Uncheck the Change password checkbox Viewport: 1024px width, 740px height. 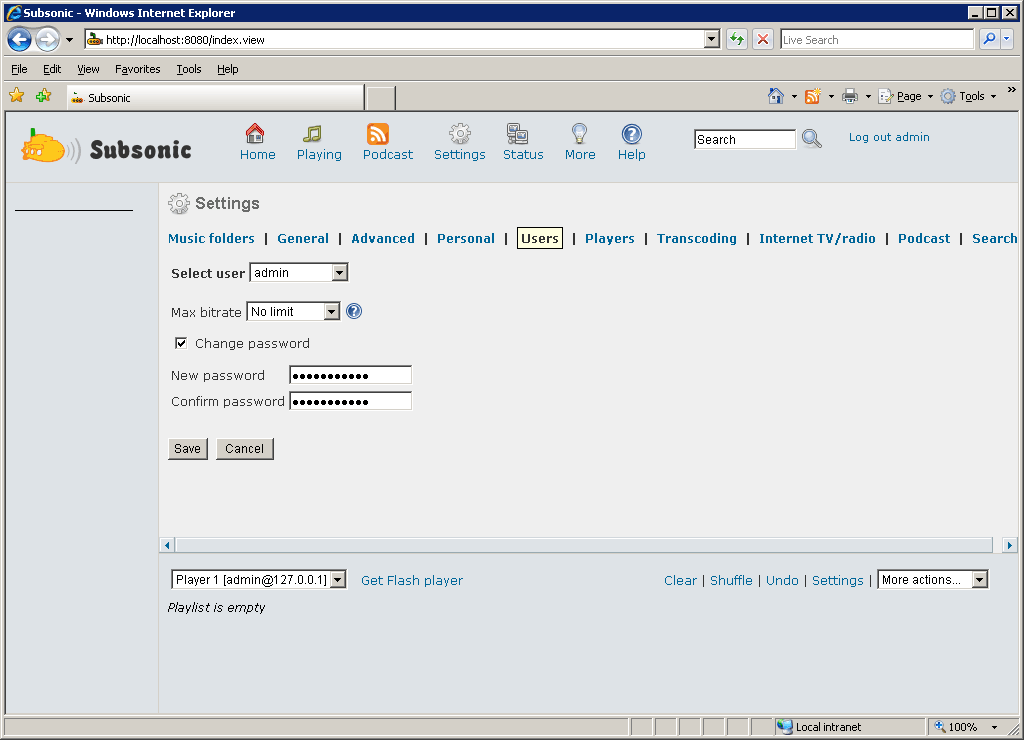[181, 343]
